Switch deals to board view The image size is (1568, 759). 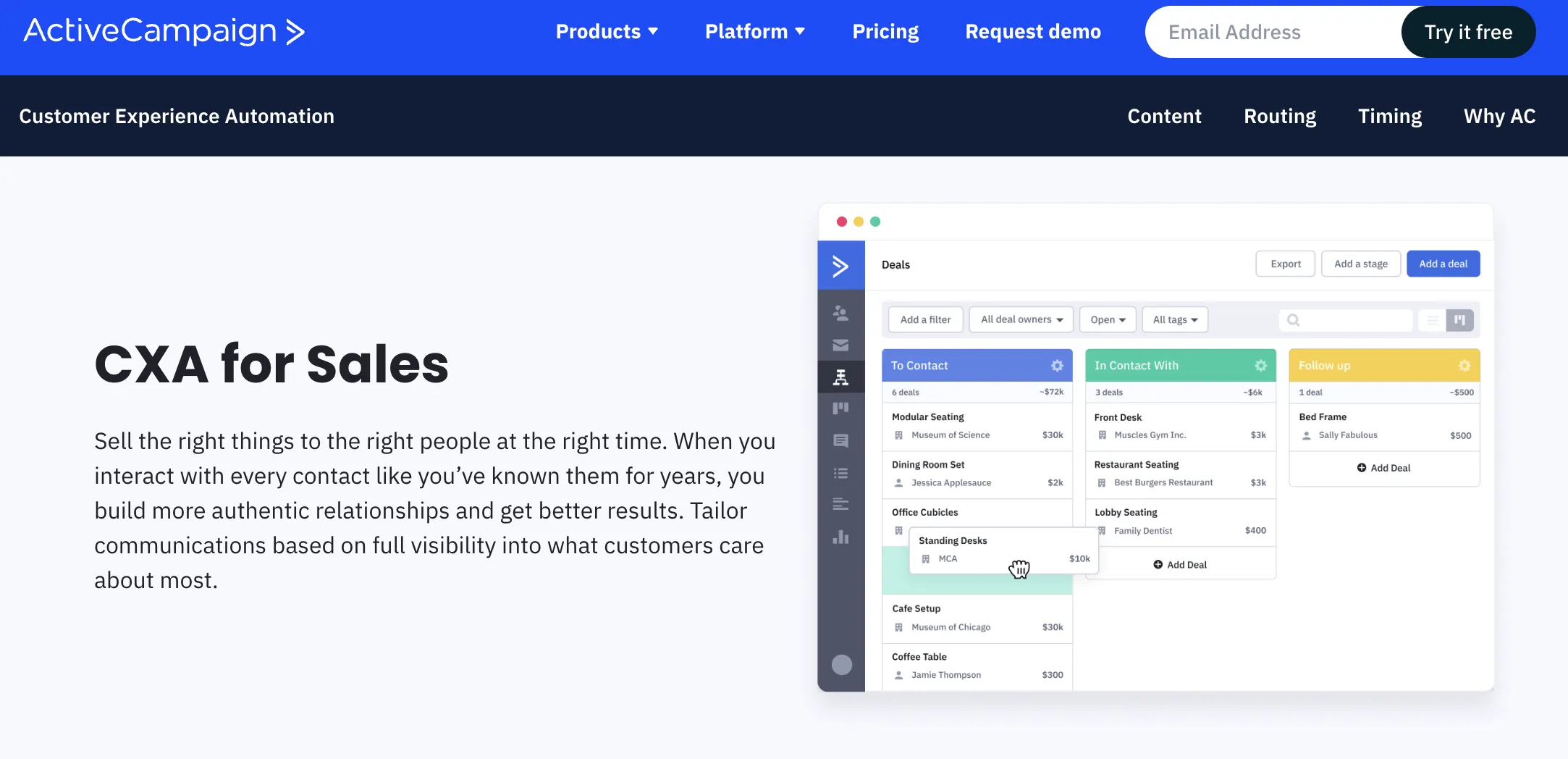click(1459, 320)
